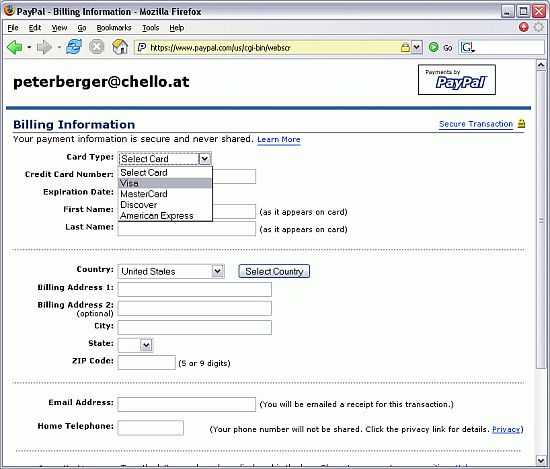The width and height of the screenshot is (550, 469).
Task: Click the vertical scrollbar thumb
Action: pyautogui.click(x=541, y=219)
